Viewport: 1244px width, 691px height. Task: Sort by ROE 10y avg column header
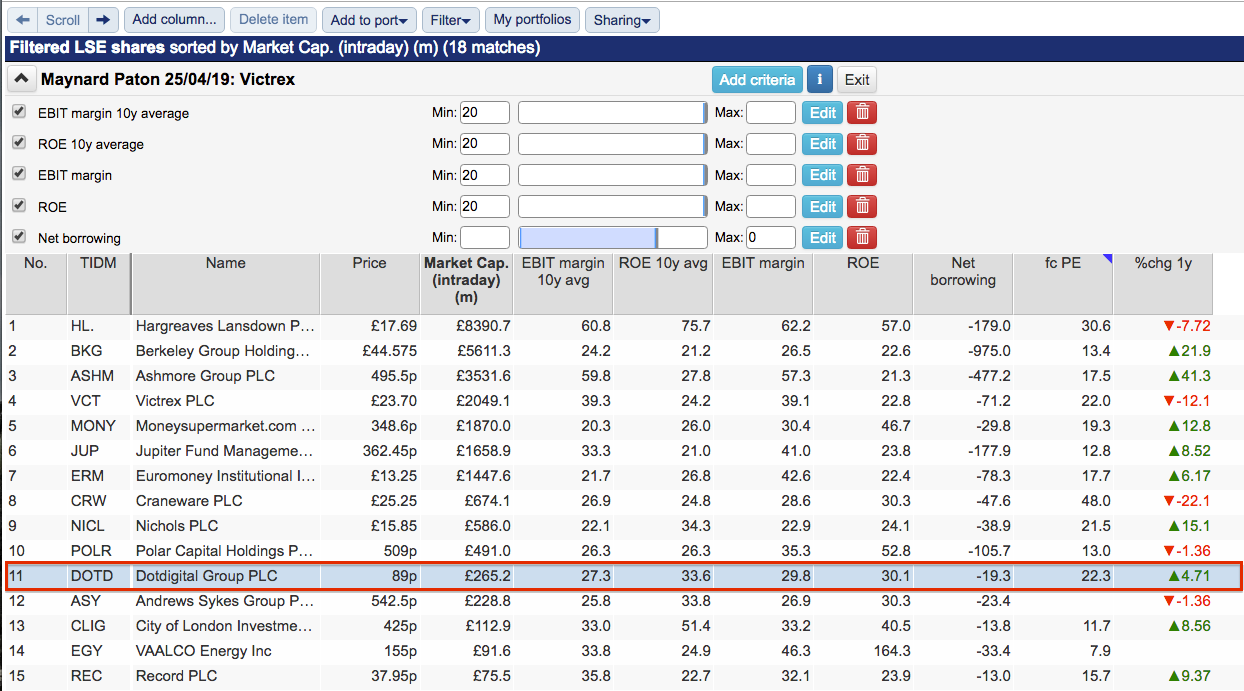[x=663, y=283]
